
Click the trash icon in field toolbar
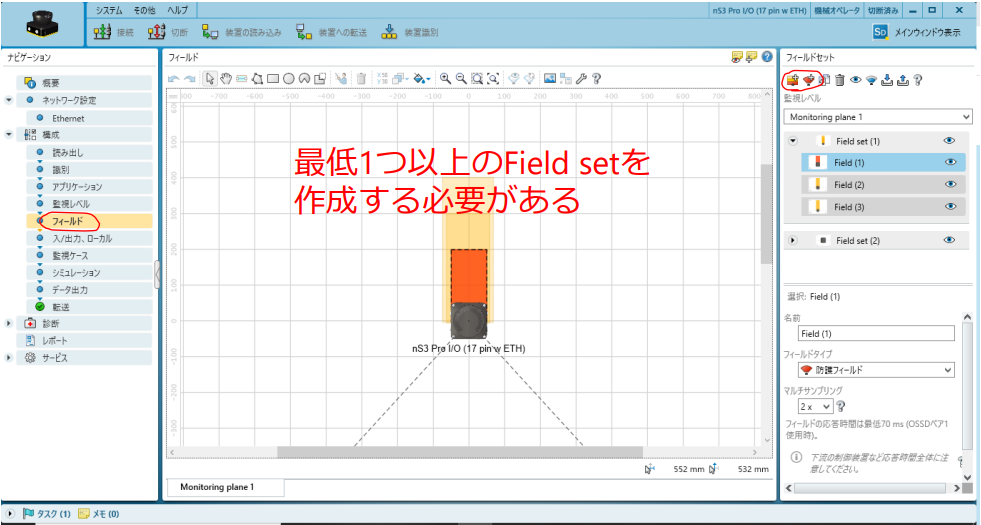(x=361, y=79)
